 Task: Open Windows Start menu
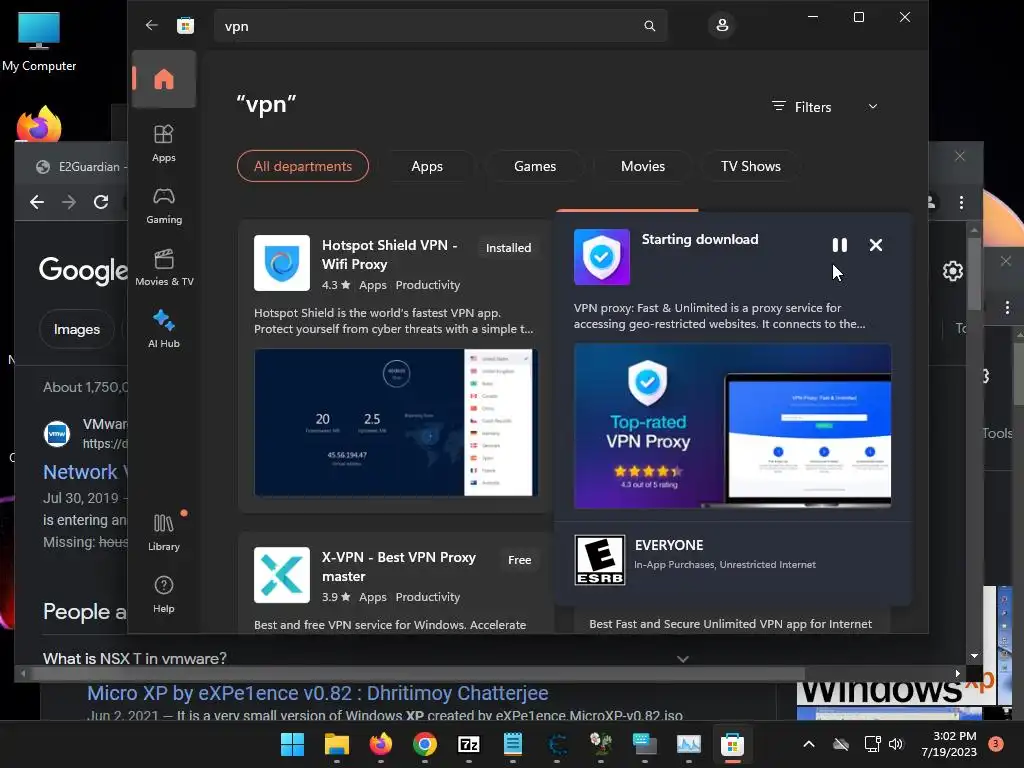tap(292, 744)
